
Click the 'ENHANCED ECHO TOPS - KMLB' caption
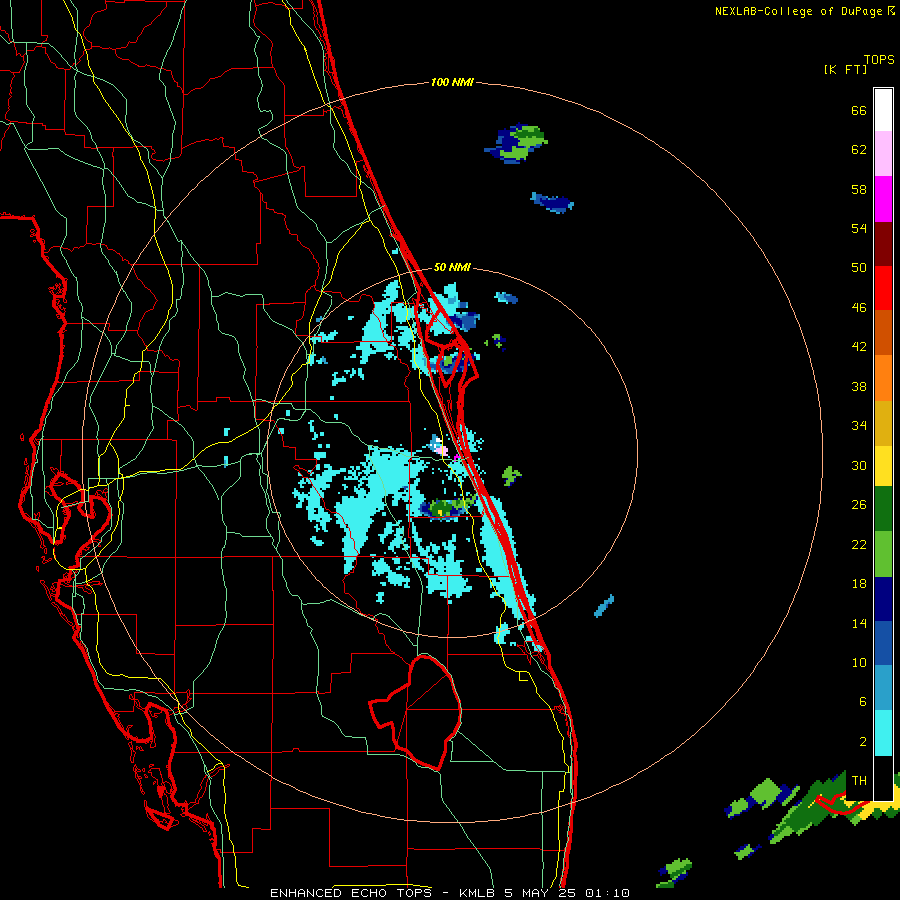coord(382,893)
